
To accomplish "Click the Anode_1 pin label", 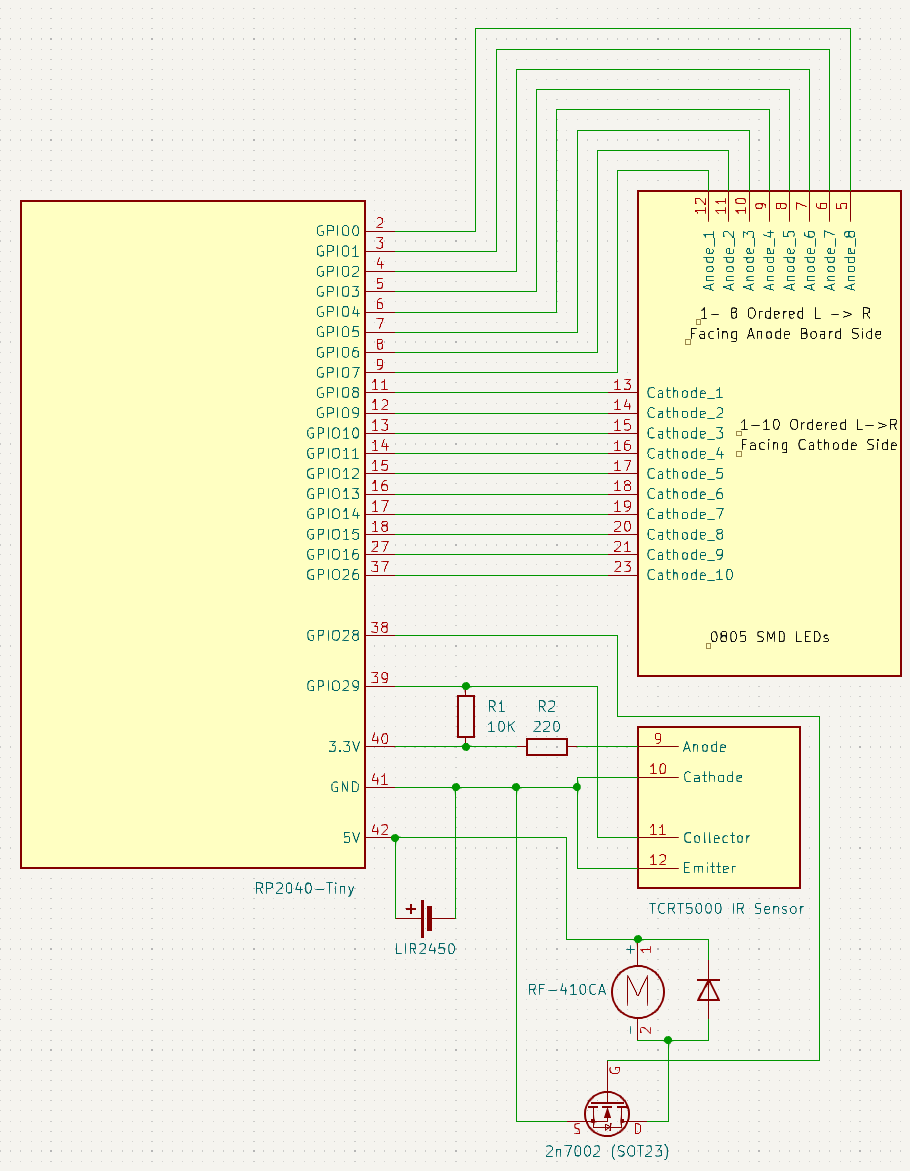I will pos(708,260).
